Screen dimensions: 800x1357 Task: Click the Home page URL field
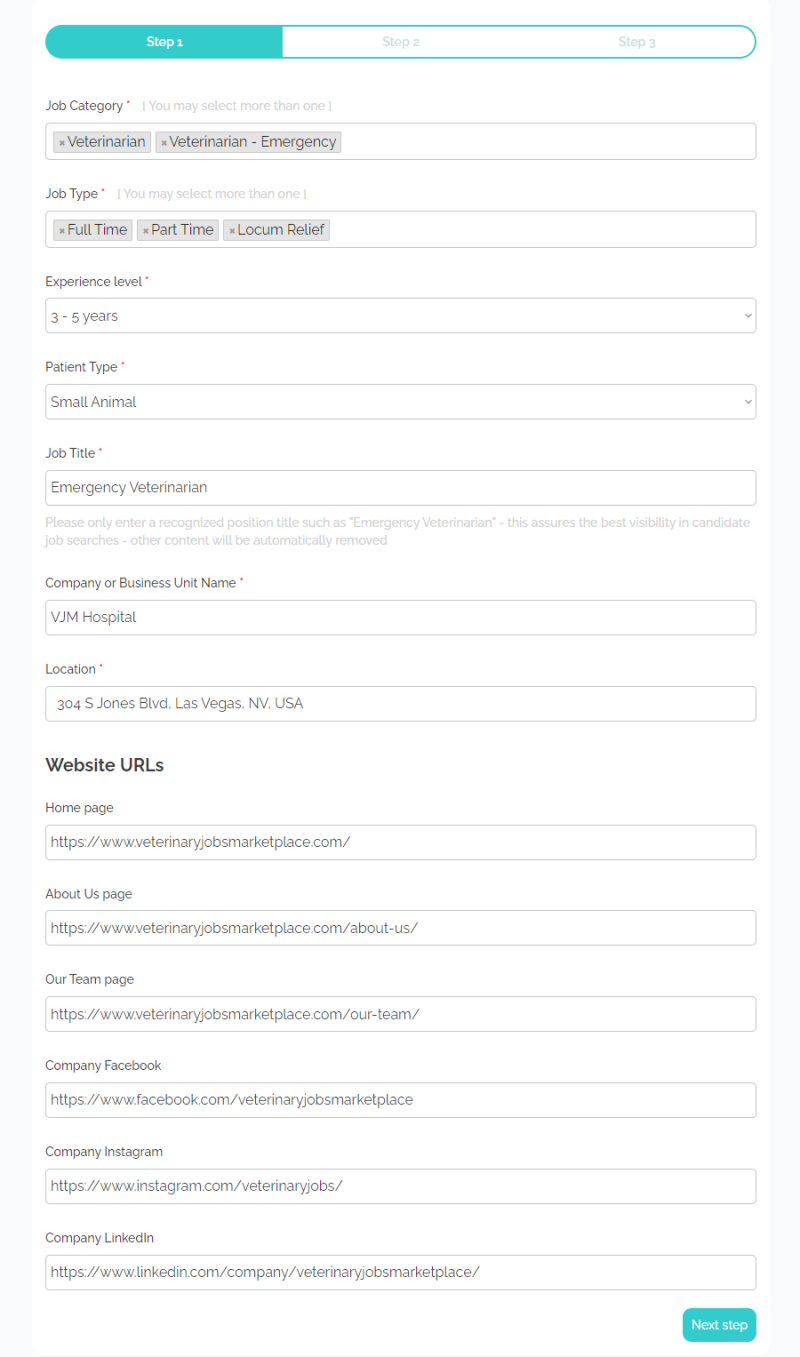coord(400,842)
